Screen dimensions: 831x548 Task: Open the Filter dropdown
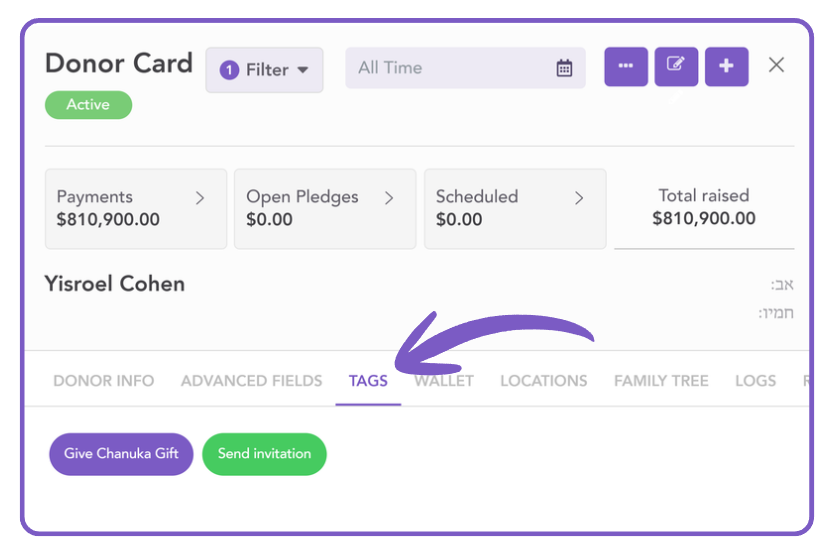click(x=264, y=70)
